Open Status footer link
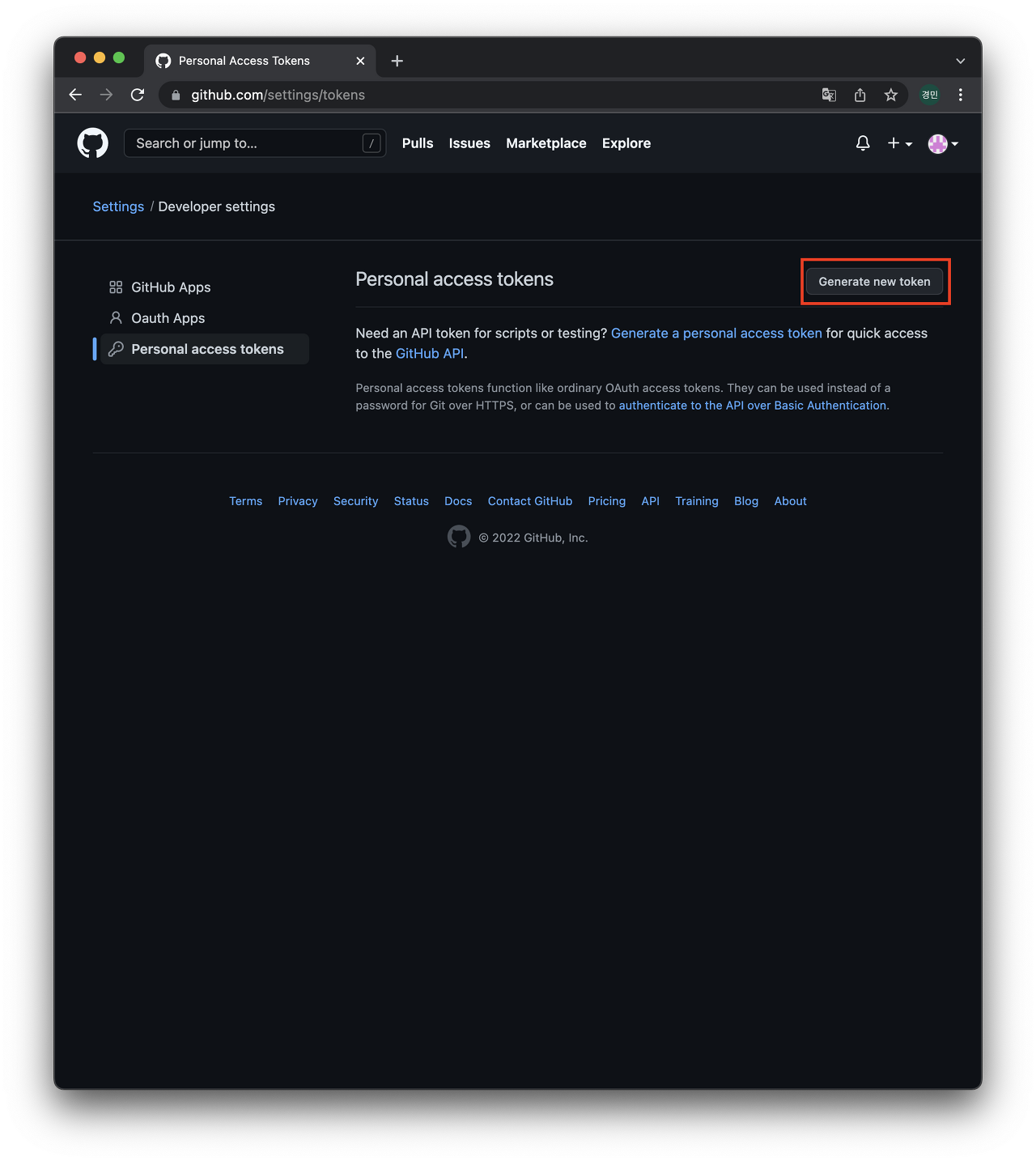 coord(411,501)
